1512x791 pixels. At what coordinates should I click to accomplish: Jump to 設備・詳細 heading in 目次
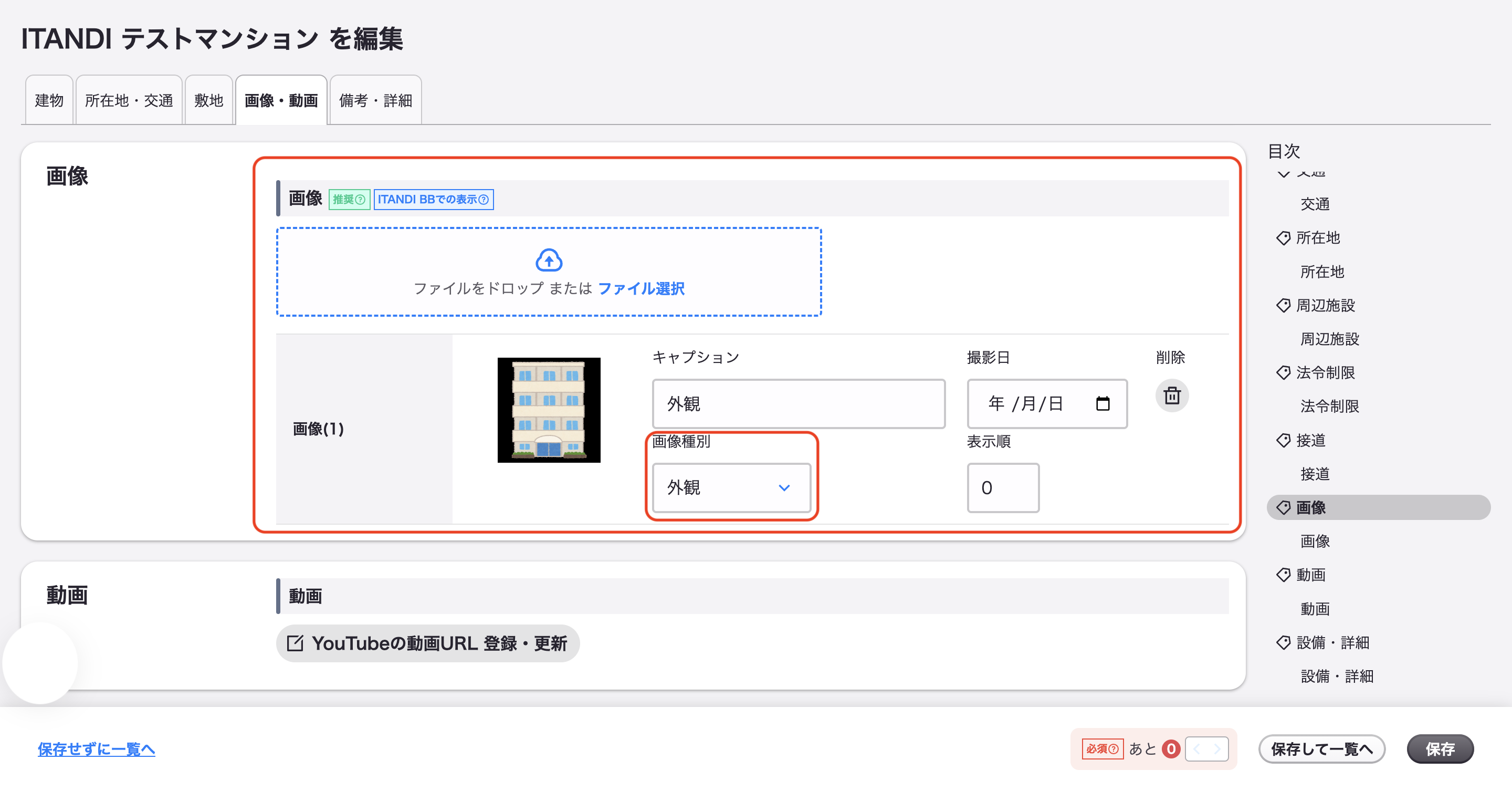tap(1332, 642)
